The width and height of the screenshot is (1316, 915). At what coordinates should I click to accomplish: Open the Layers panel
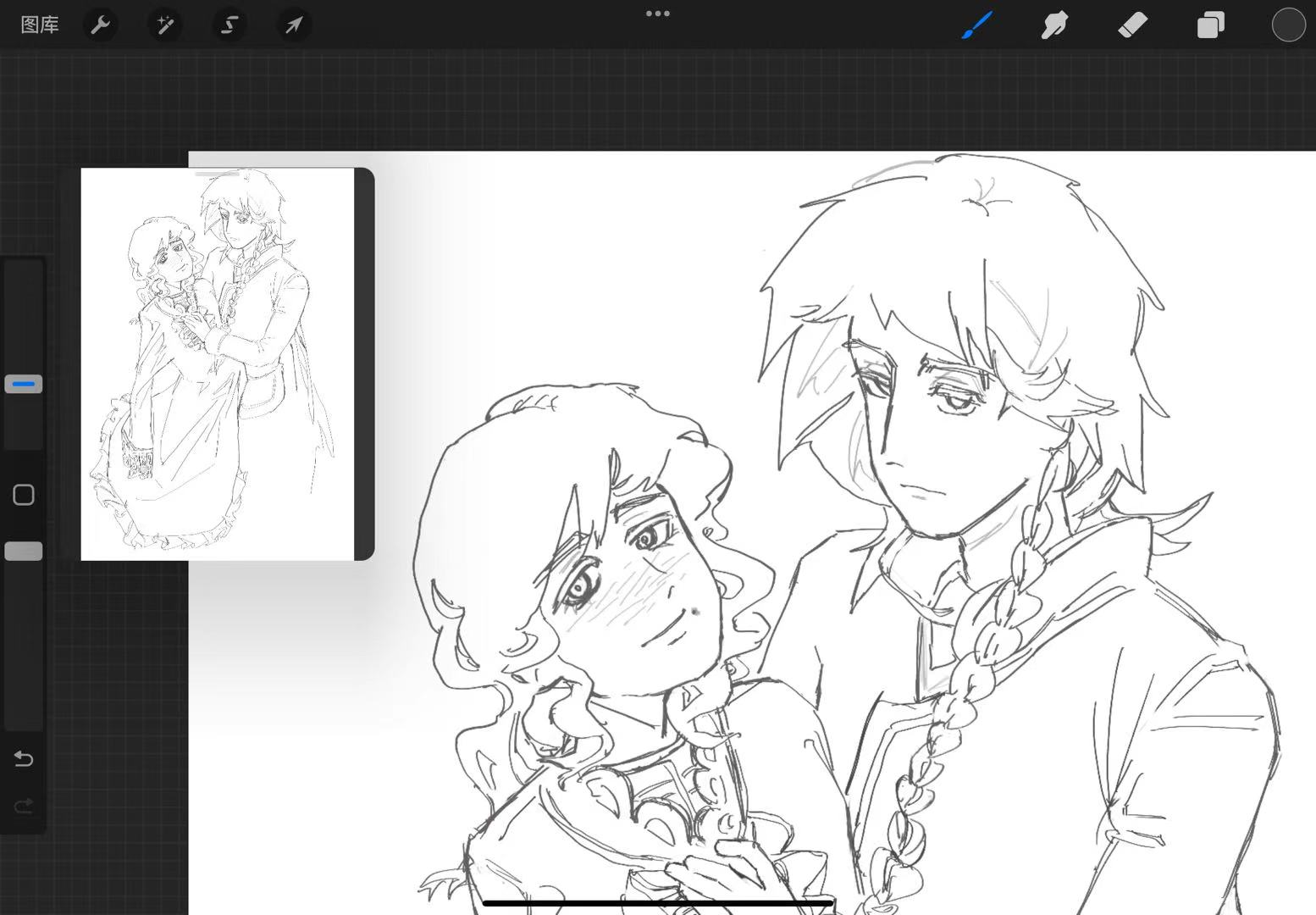1210,25
